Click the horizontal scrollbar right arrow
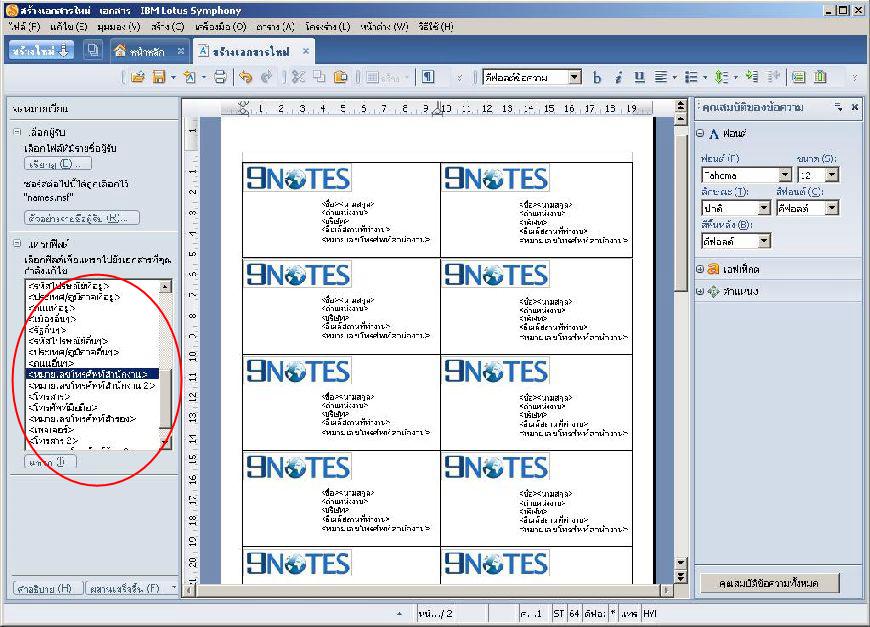This screenshot has width=870, height=627. pos(666,590)
